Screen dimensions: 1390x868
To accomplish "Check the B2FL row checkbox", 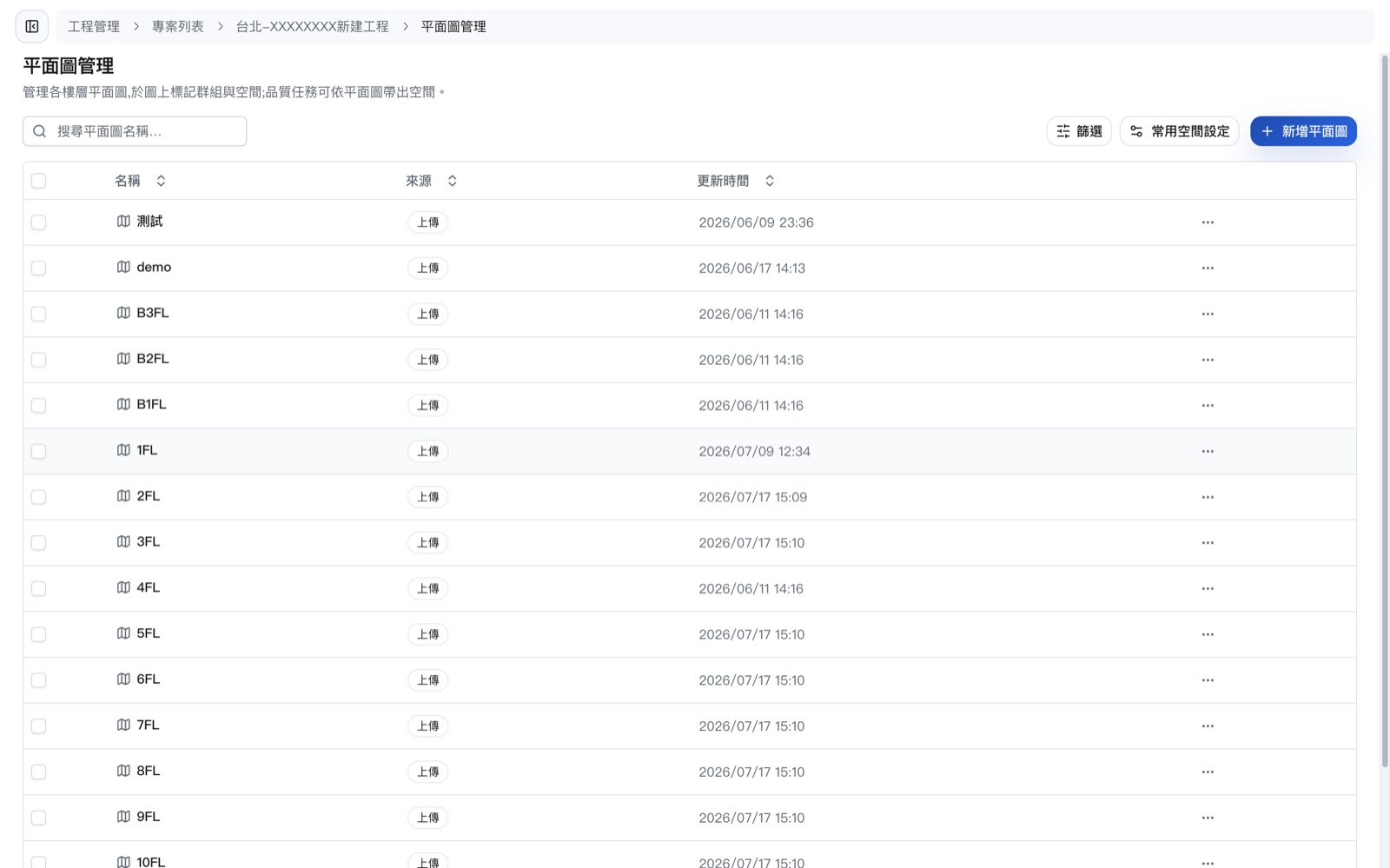I will 38,360.
